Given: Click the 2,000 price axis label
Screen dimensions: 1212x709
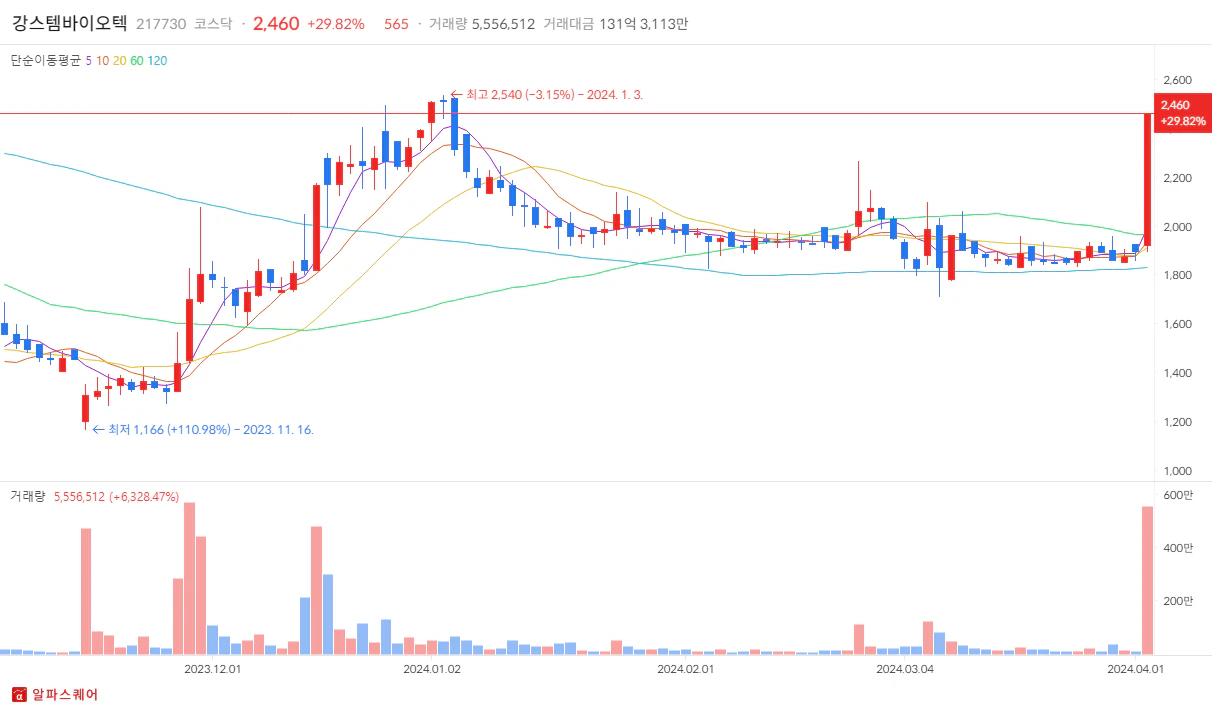Looking at the screenshot, I should pos(1177,227).
